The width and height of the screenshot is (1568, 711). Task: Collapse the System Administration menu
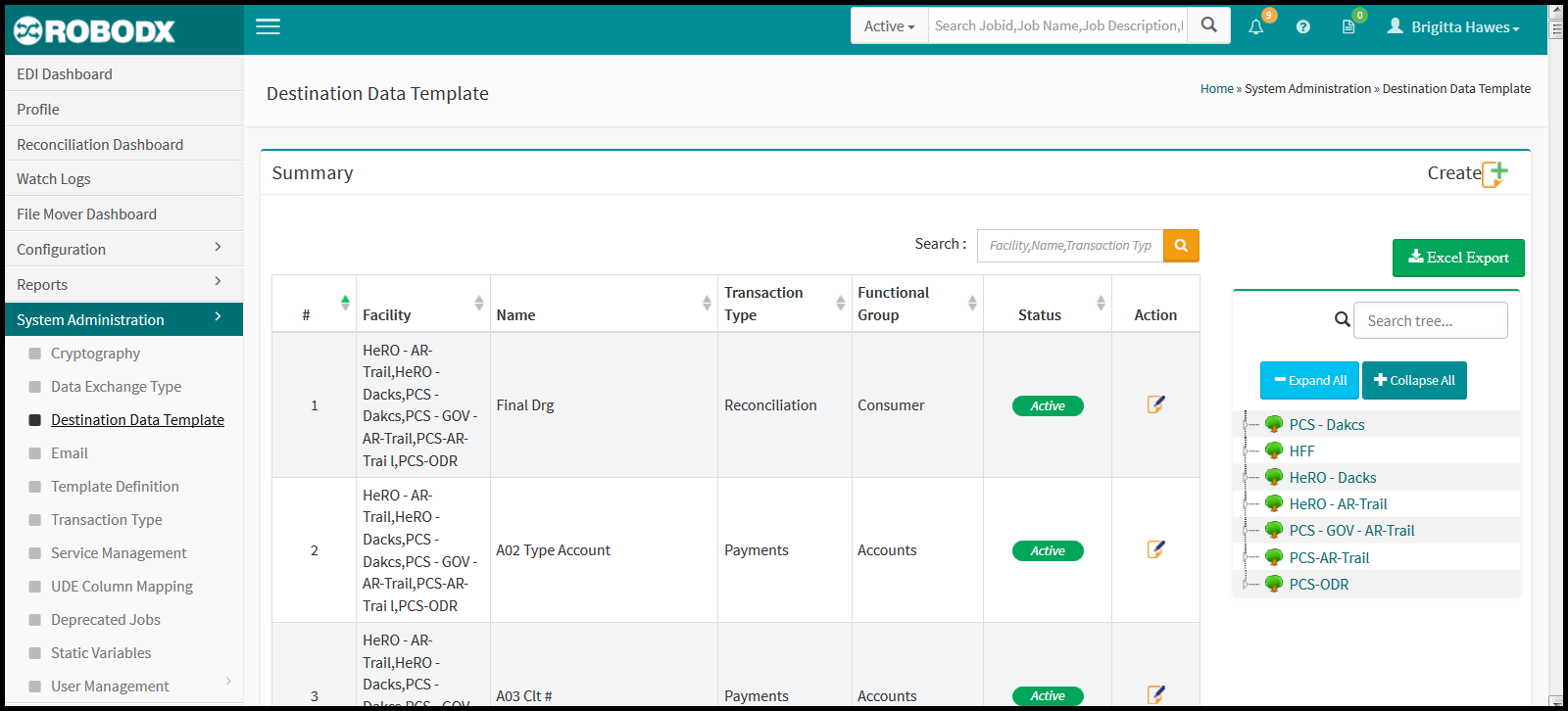tap(123, 319)
